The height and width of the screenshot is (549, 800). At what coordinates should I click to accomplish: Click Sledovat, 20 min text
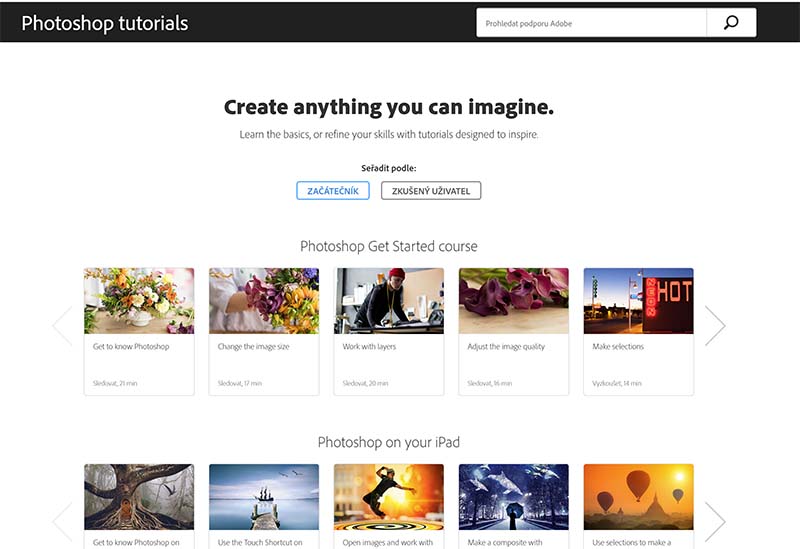[x=365, y=383]
